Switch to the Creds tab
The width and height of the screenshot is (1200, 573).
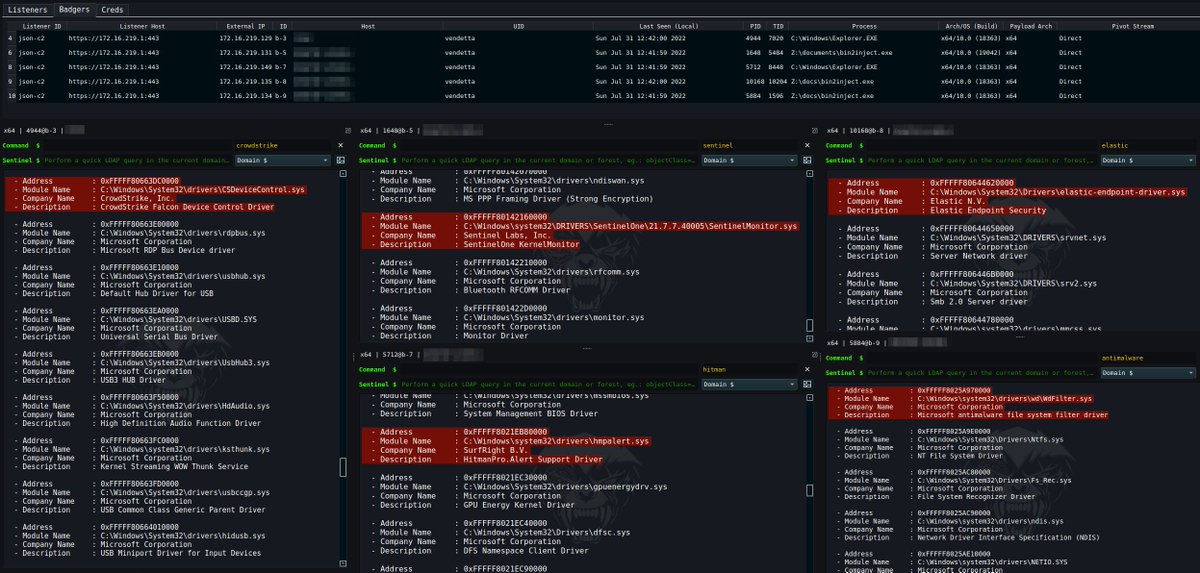[x=113, y=9]
